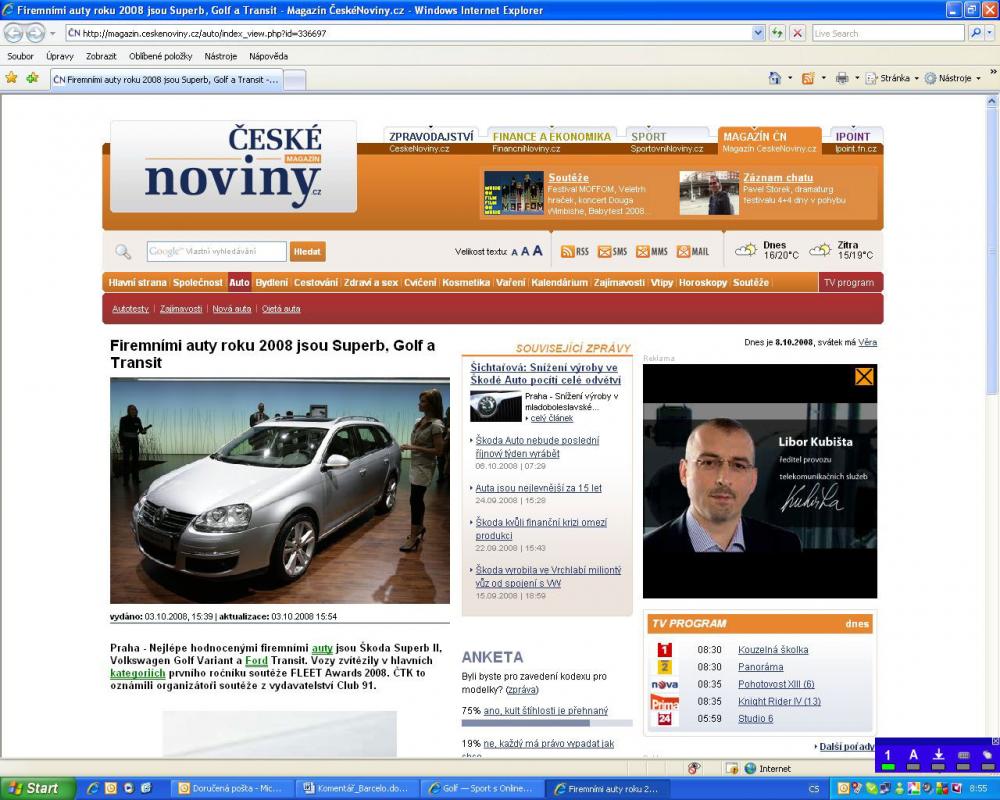The width and height of the screenshot is (1000, 800).
Task: Click the site search magnifier icon
Action: pos(123,252)
